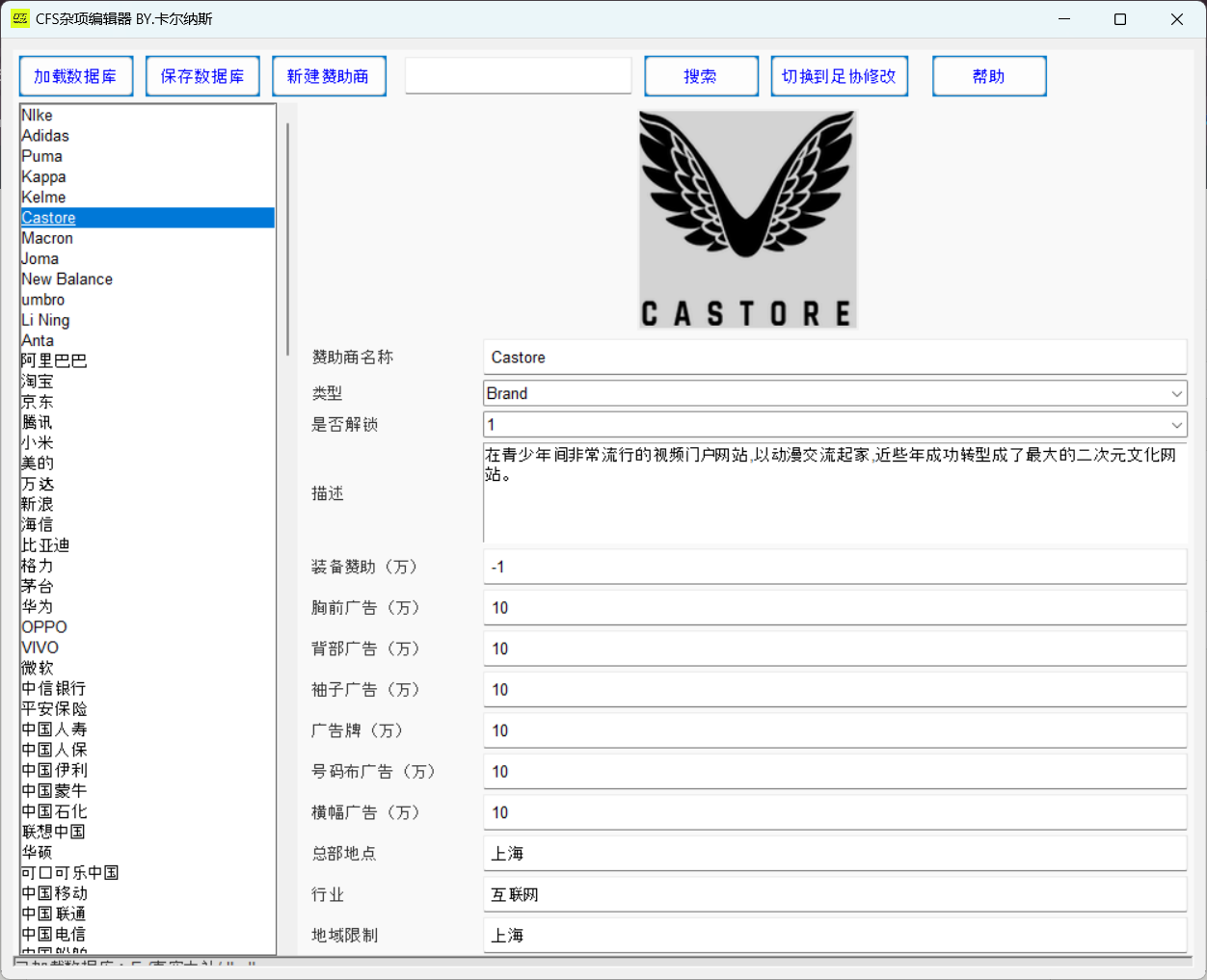
Task: Select 美的 in the sponsor list
Action: [x=148, y=464]
